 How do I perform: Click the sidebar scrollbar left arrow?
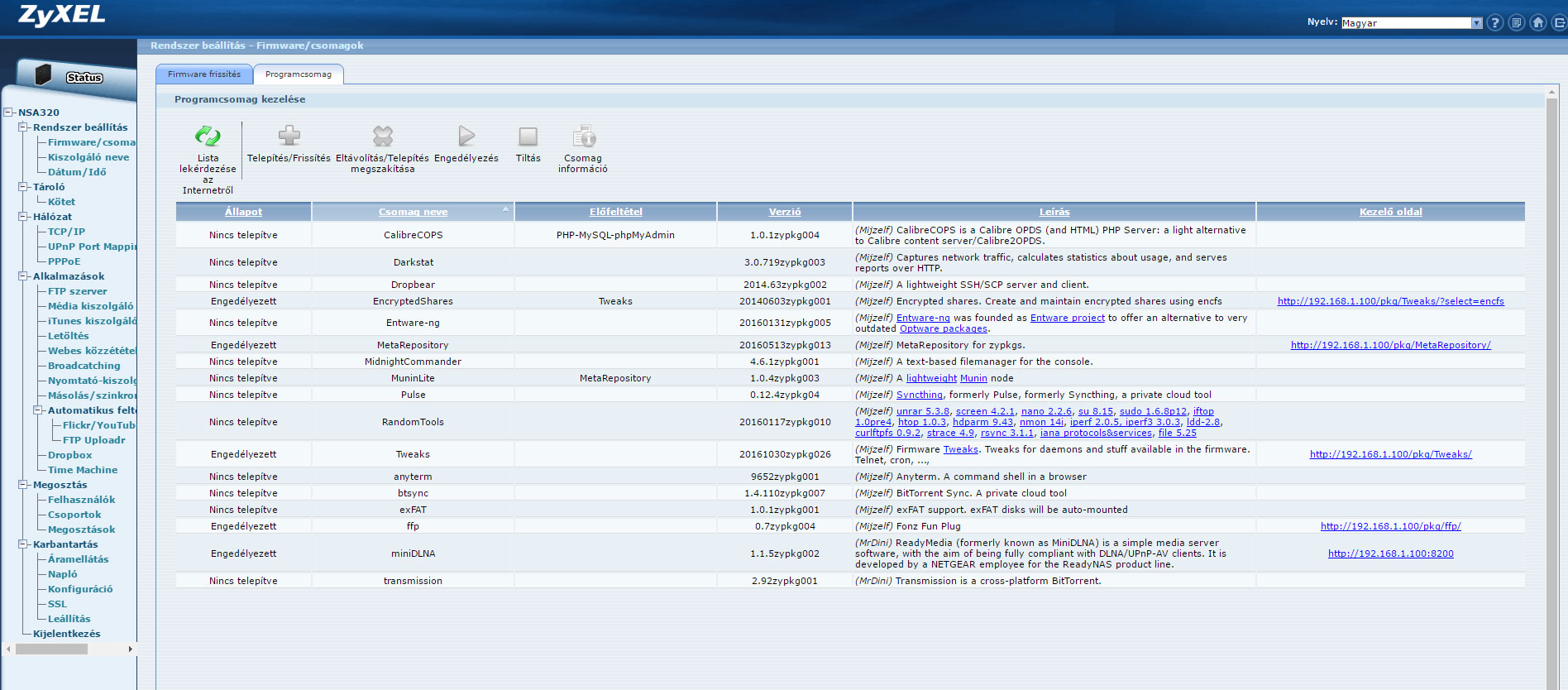click(x=8, y=649)
